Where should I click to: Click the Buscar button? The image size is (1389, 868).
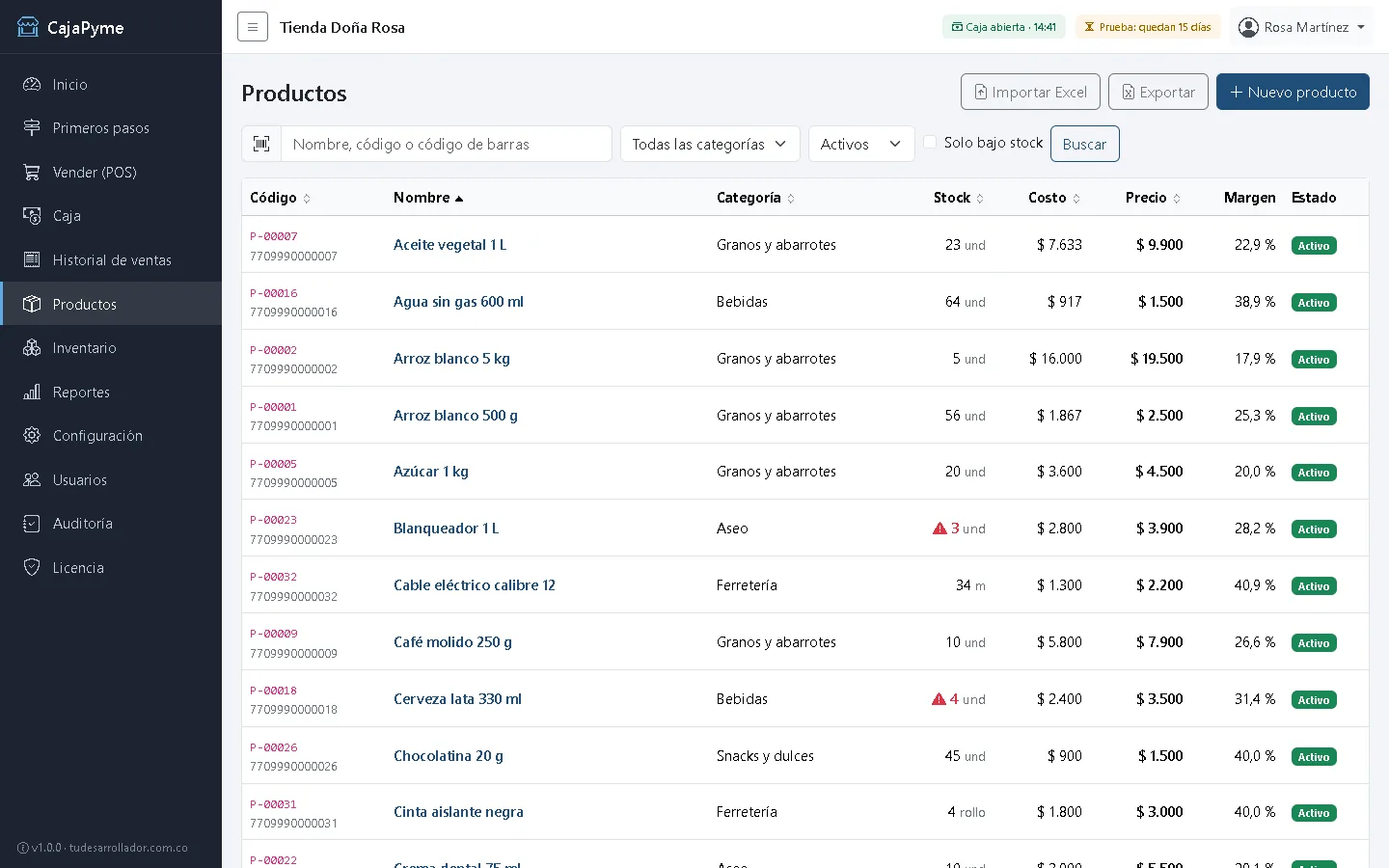[1084, 144]
